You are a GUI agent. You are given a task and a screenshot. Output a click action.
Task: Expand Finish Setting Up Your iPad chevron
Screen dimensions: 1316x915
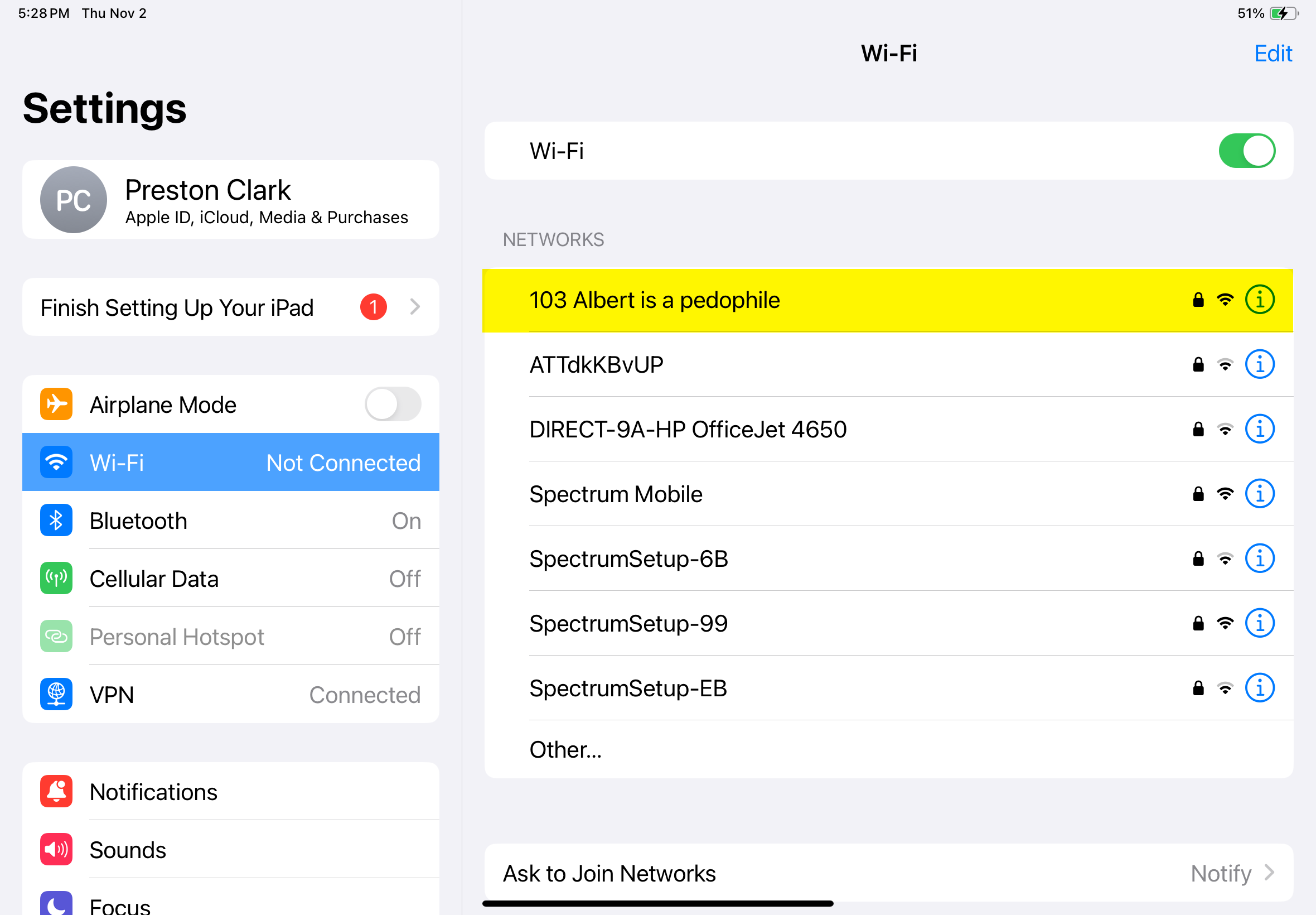(x=415, y=307)
